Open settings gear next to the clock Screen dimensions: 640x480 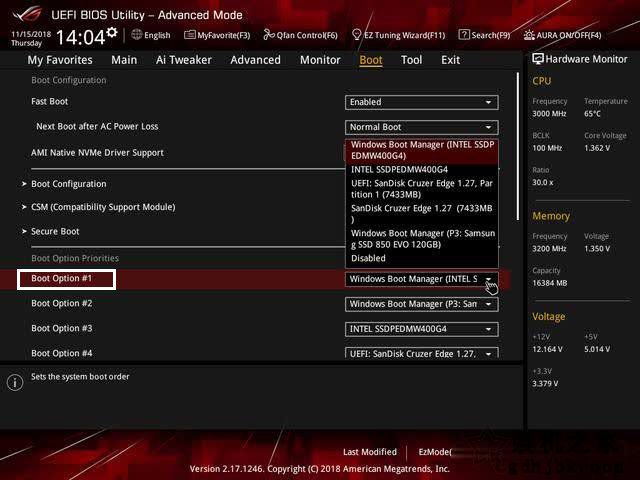click(112, 32)
